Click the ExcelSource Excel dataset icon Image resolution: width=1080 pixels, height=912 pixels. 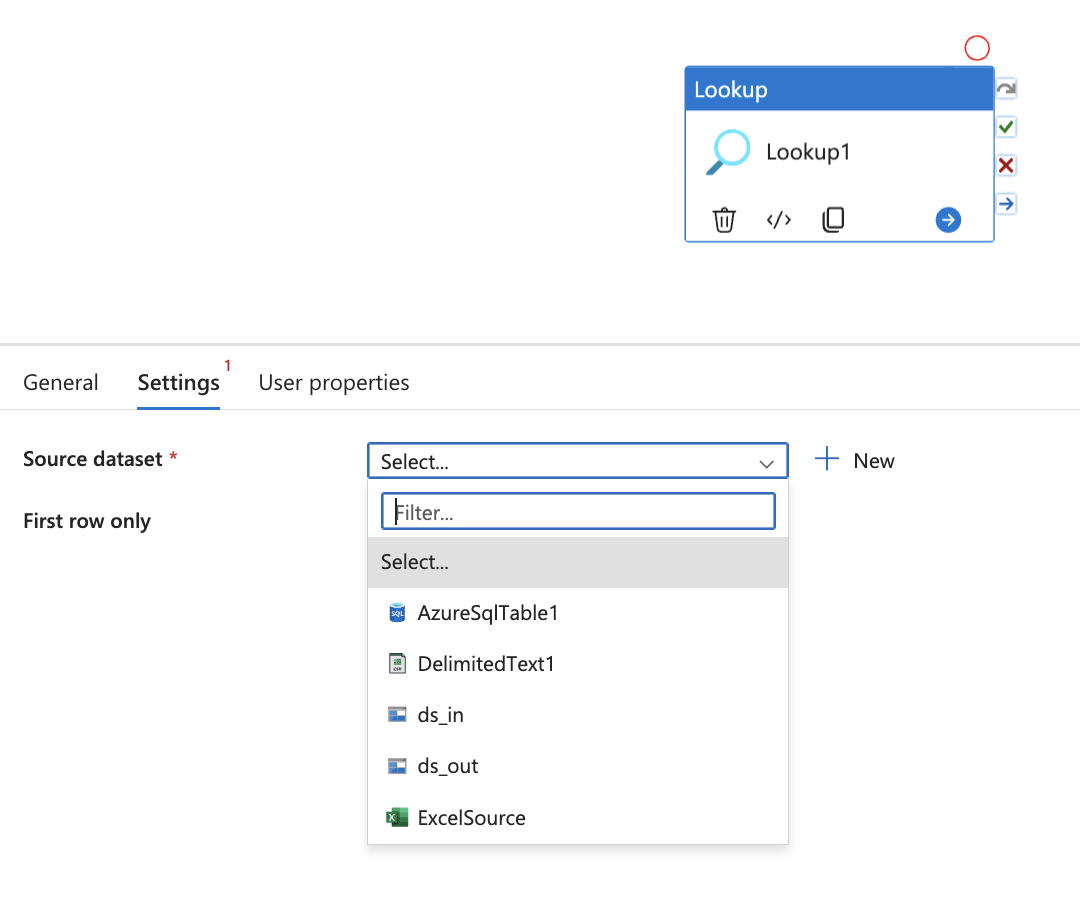click(396, 817)
